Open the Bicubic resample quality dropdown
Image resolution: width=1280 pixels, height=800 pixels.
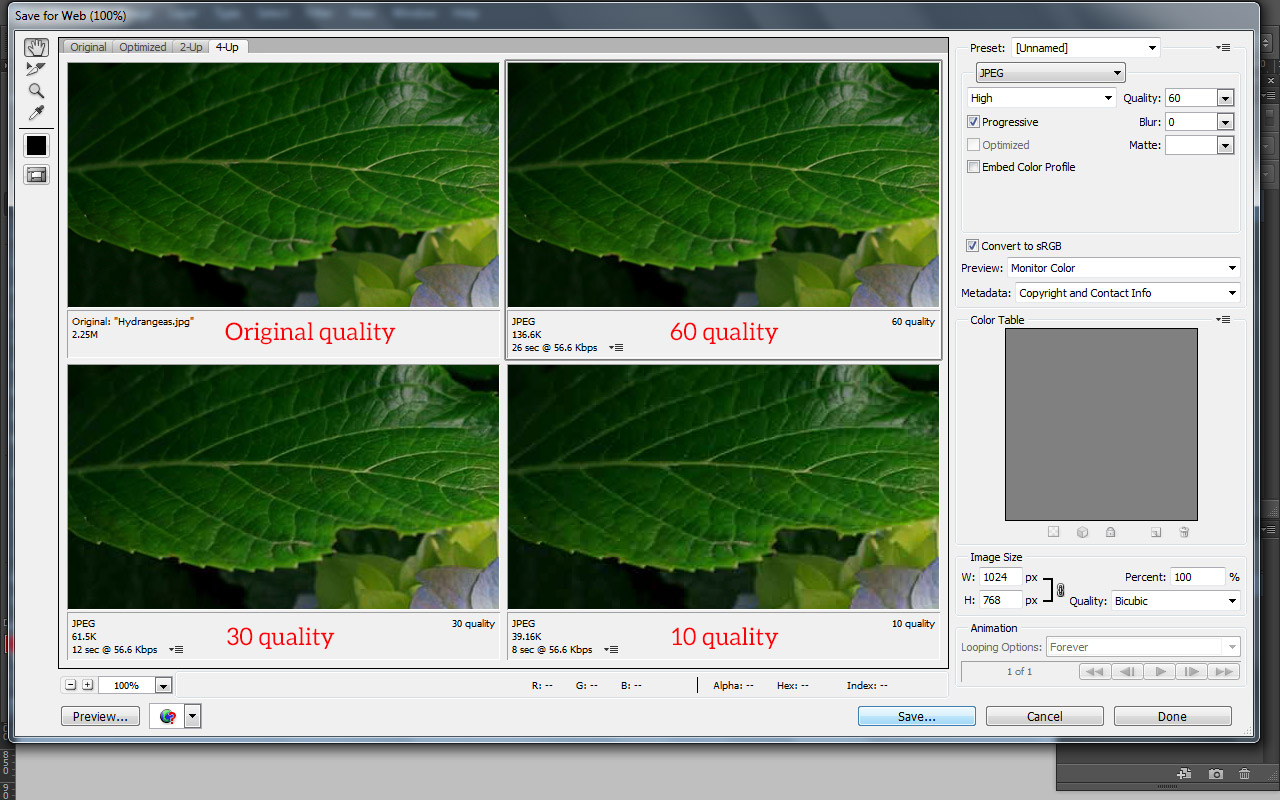[x=1174, y=601]
